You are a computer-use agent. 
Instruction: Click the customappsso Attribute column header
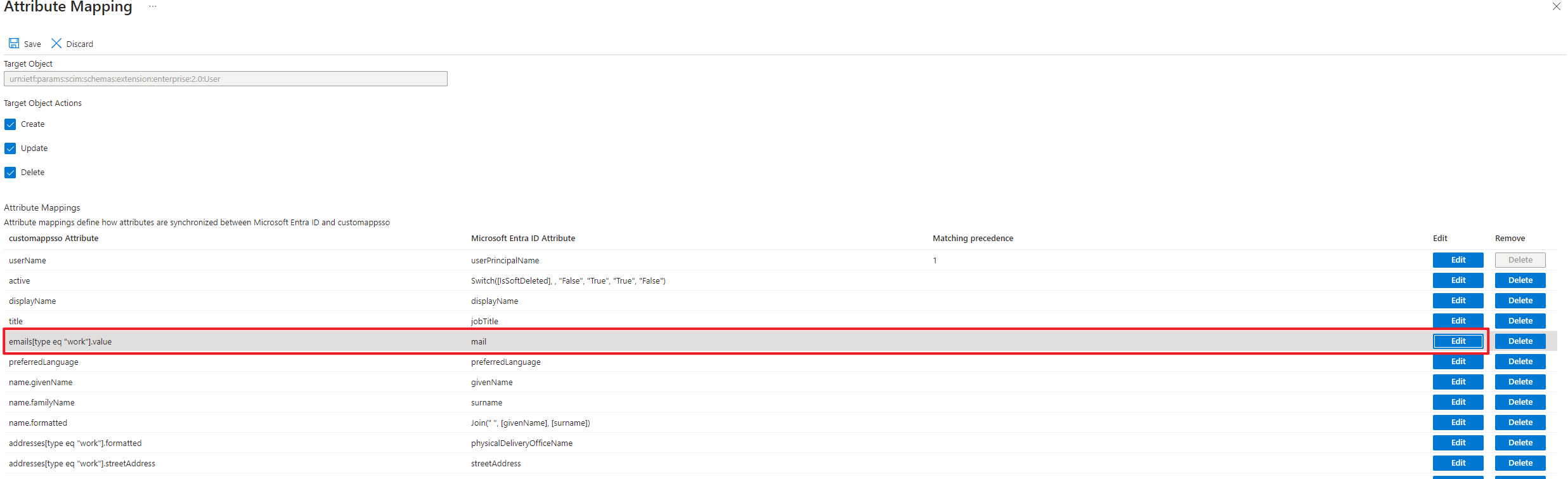pos(54,239)
